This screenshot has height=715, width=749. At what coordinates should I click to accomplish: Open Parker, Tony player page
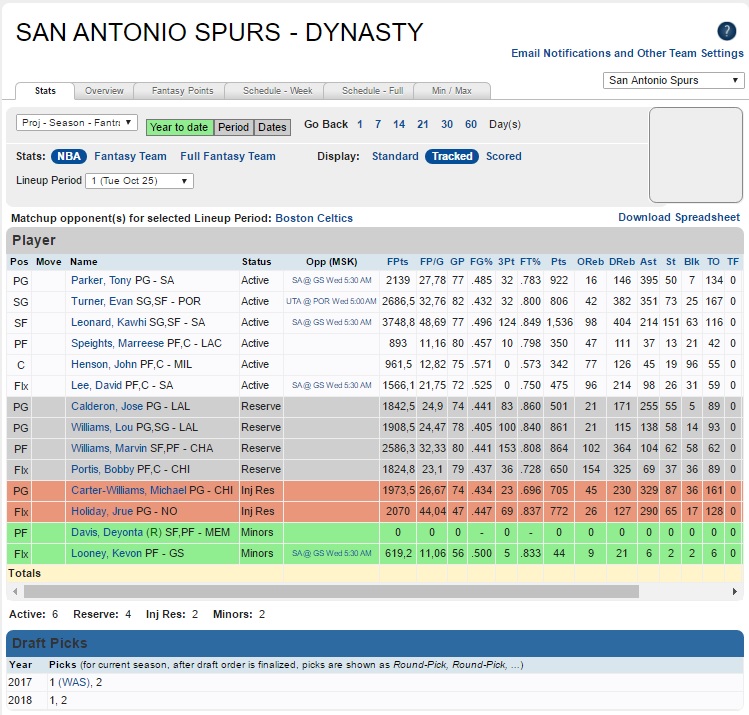pyautogui.click(x=101, y=280)
